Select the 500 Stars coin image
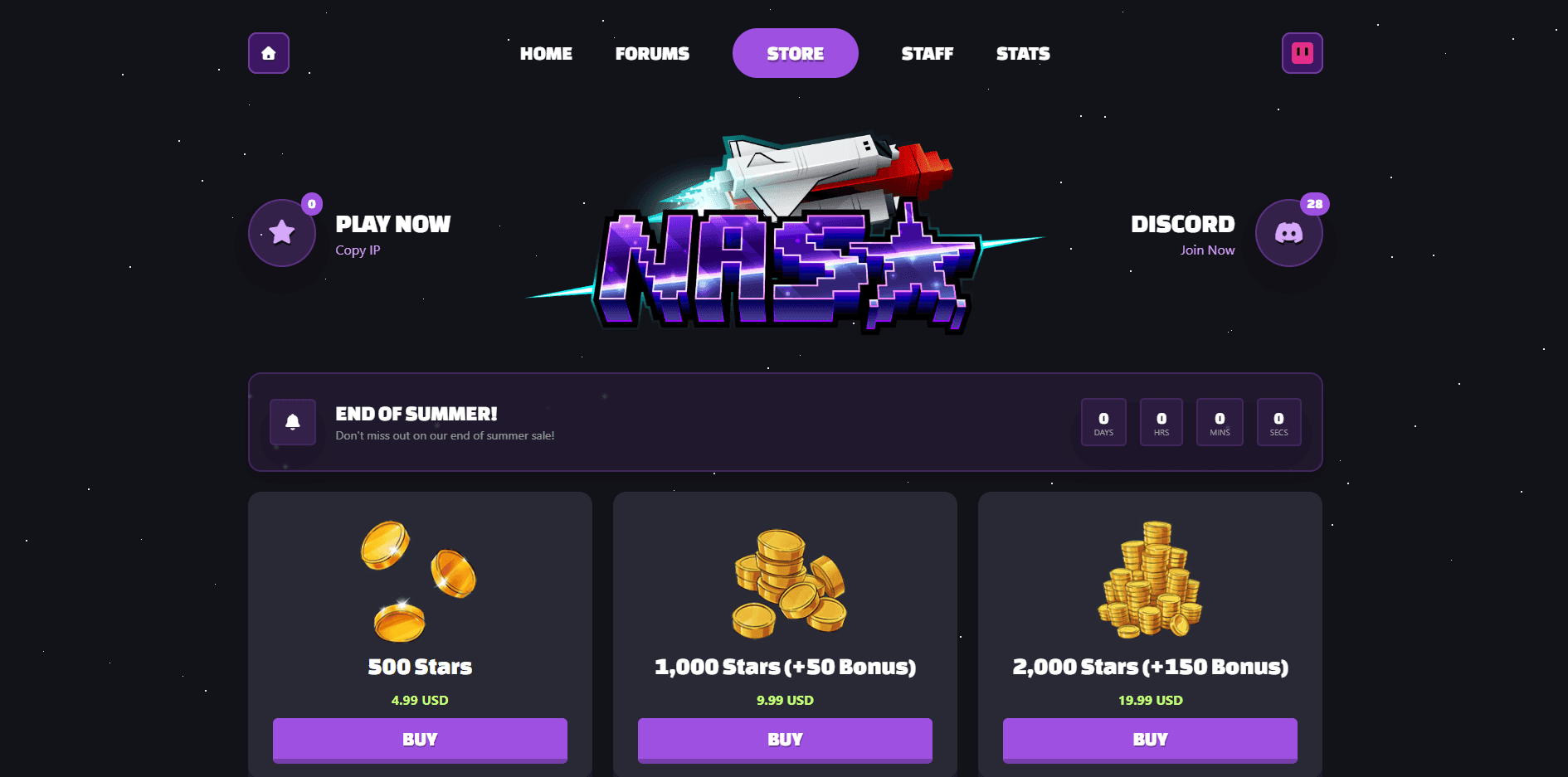Viewport: 1568px width, 777px height. click(419, 581)
